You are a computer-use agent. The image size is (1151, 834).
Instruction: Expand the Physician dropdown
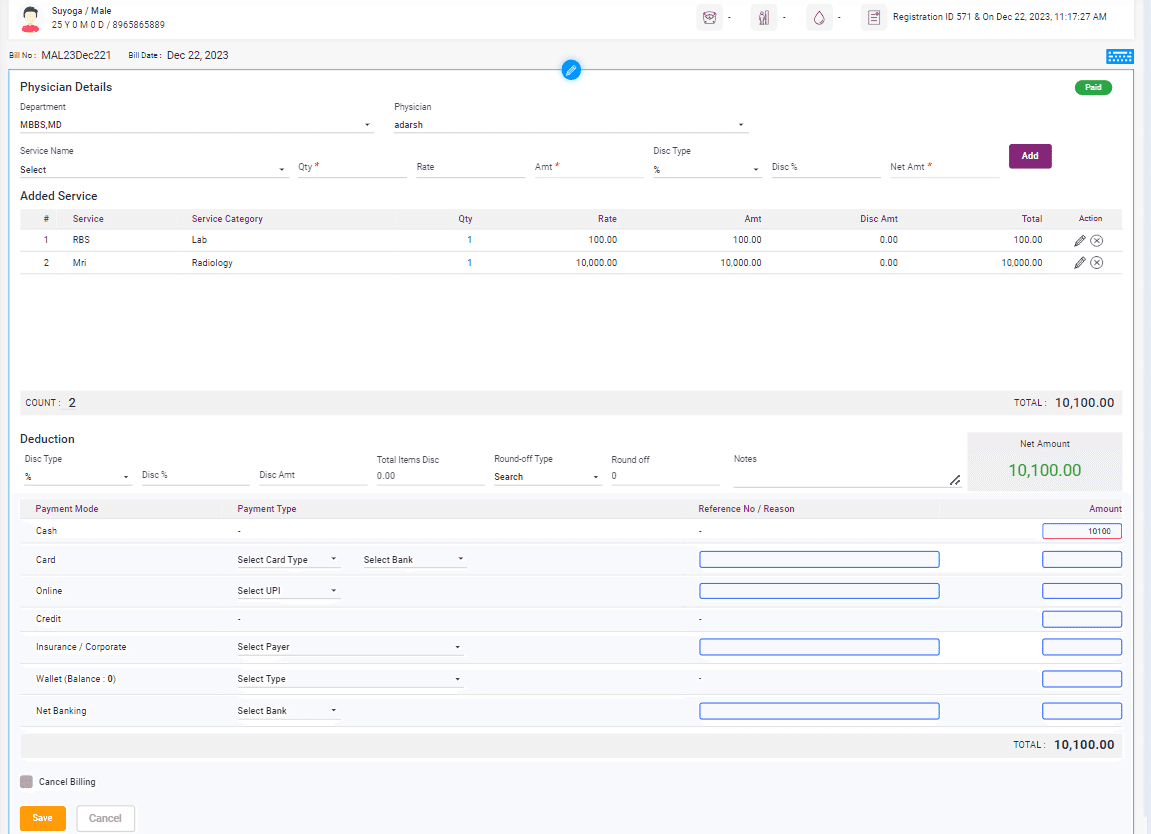pos(570,125)
